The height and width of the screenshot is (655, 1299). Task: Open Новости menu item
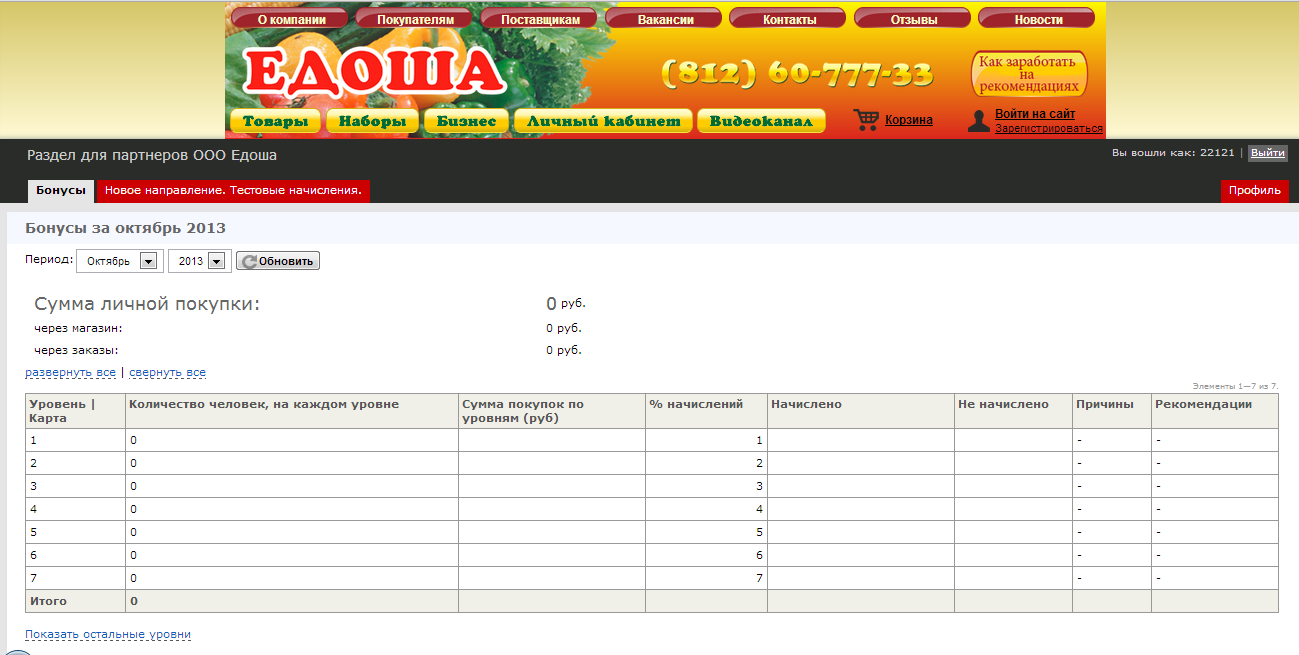[1038, 19]
